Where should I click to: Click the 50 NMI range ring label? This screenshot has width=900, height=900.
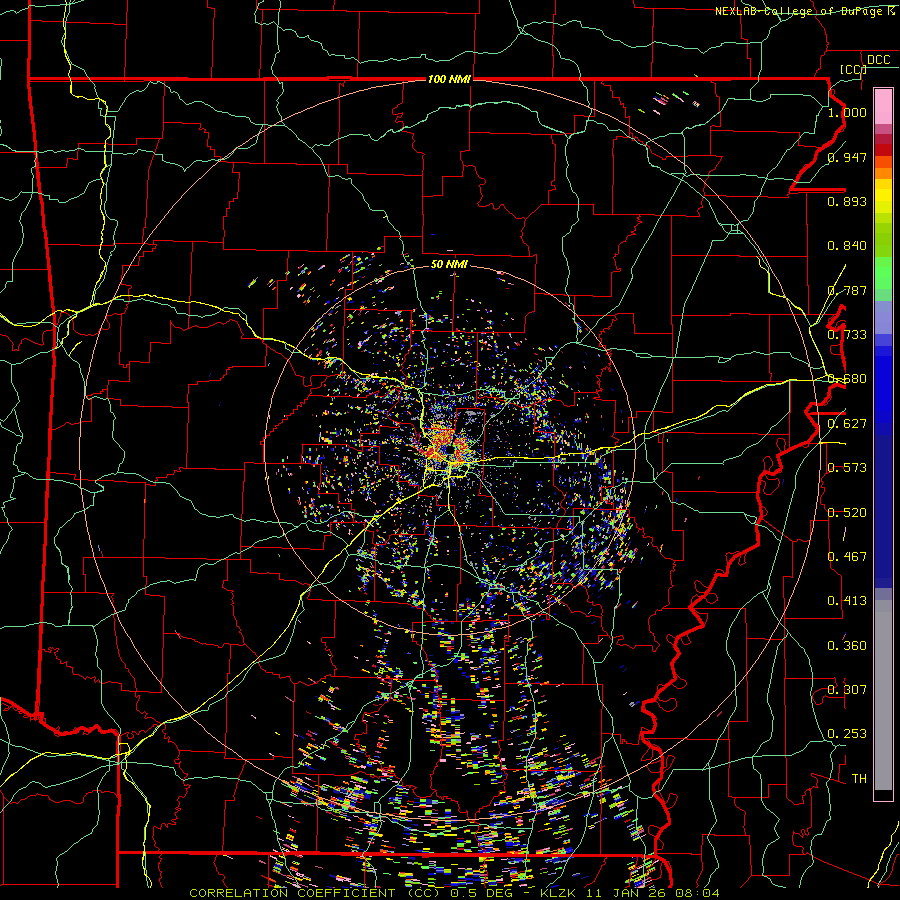click(449, 265)
